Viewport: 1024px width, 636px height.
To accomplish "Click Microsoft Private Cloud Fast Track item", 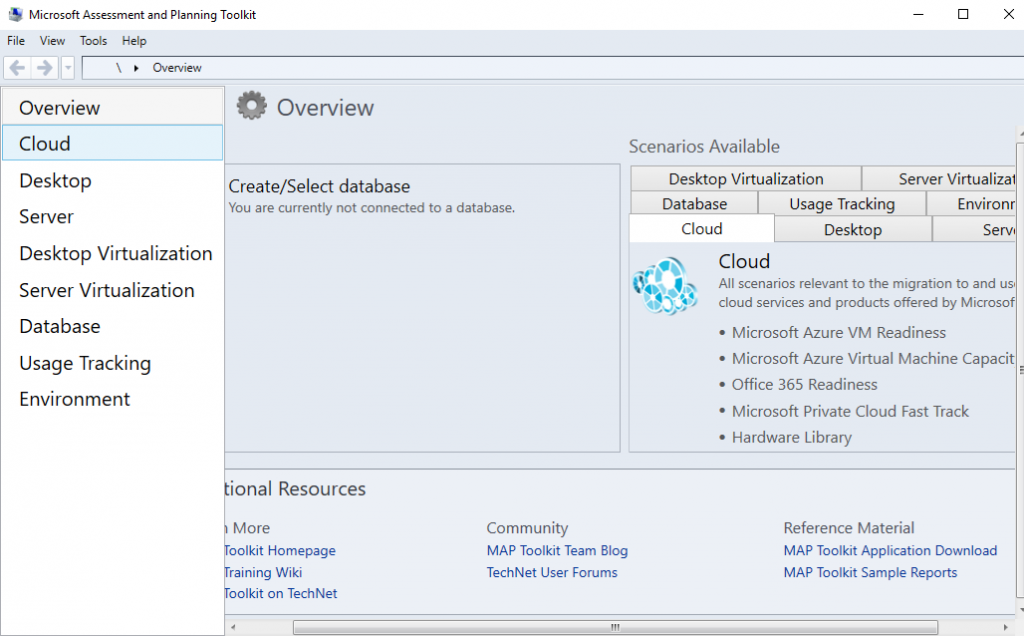I will tap(850, 411).
